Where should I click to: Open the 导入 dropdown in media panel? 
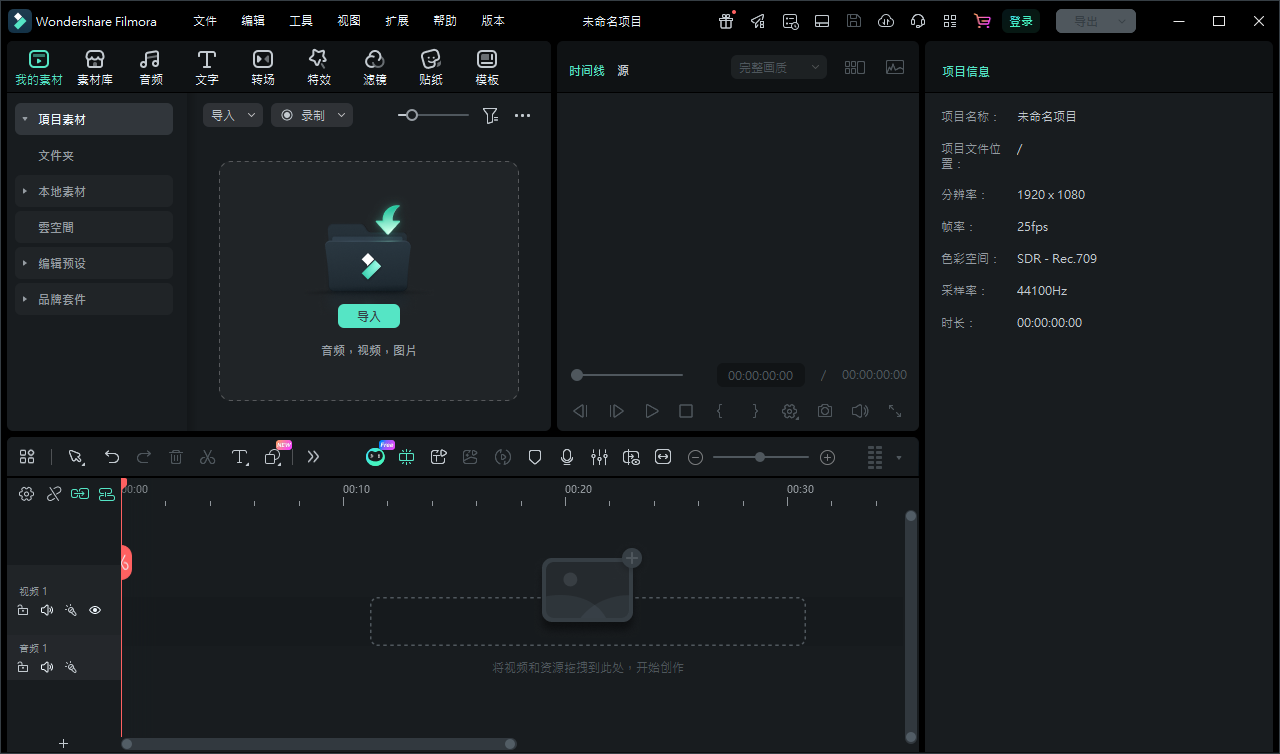pyautogui.click(x=232, y=116)
